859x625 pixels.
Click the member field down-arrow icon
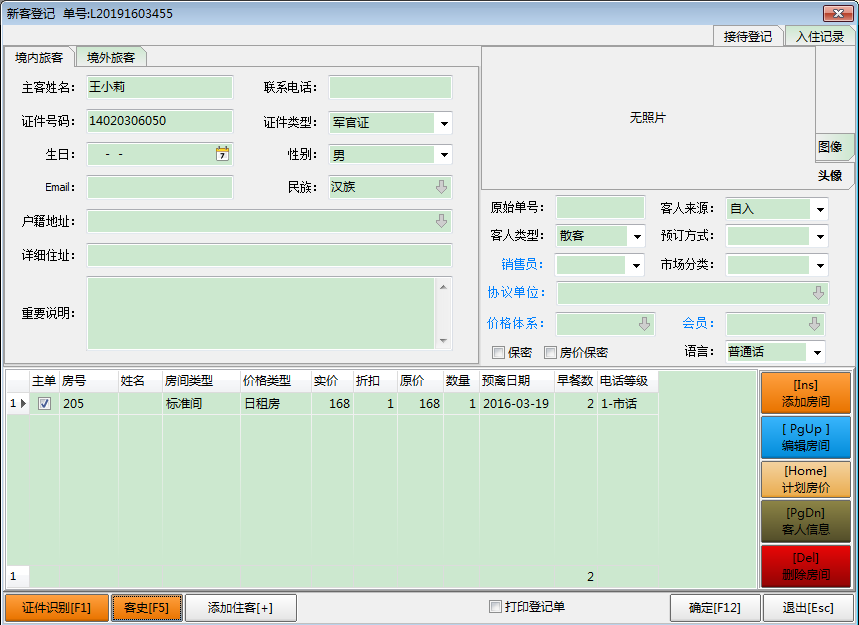coord(814,324)
